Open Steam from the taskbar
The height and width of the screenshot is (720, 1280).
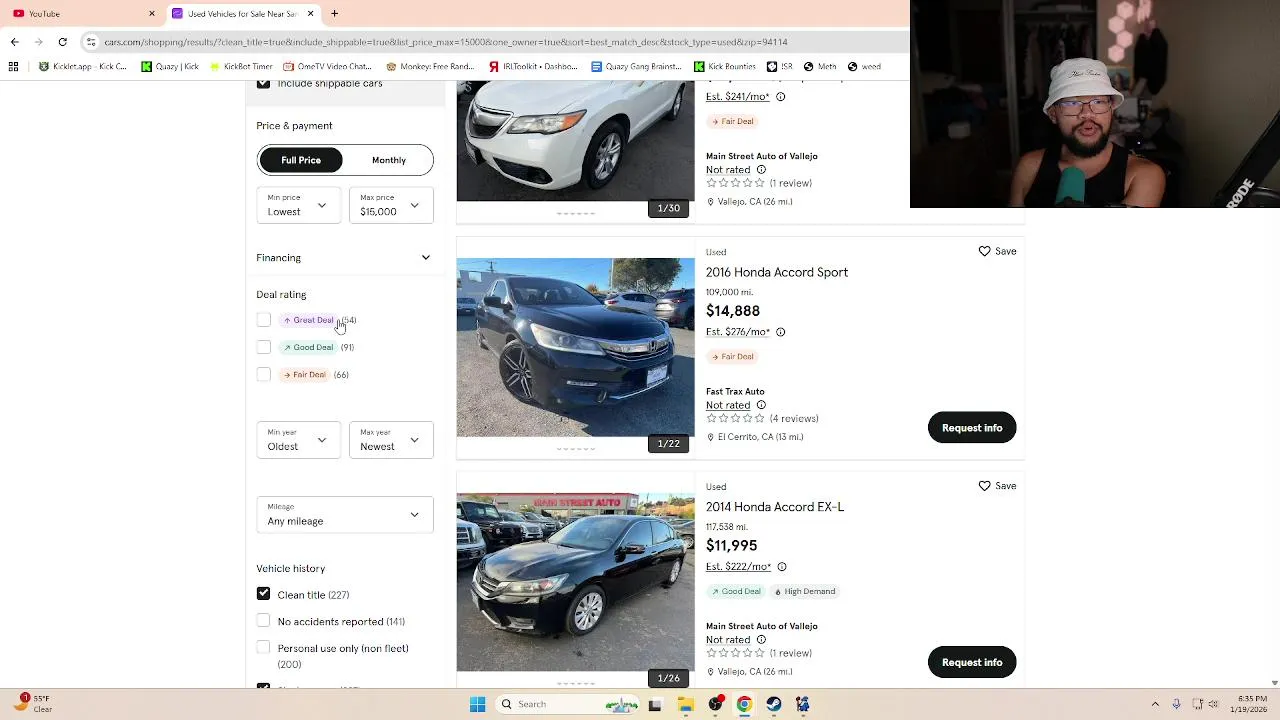[774, 704]
